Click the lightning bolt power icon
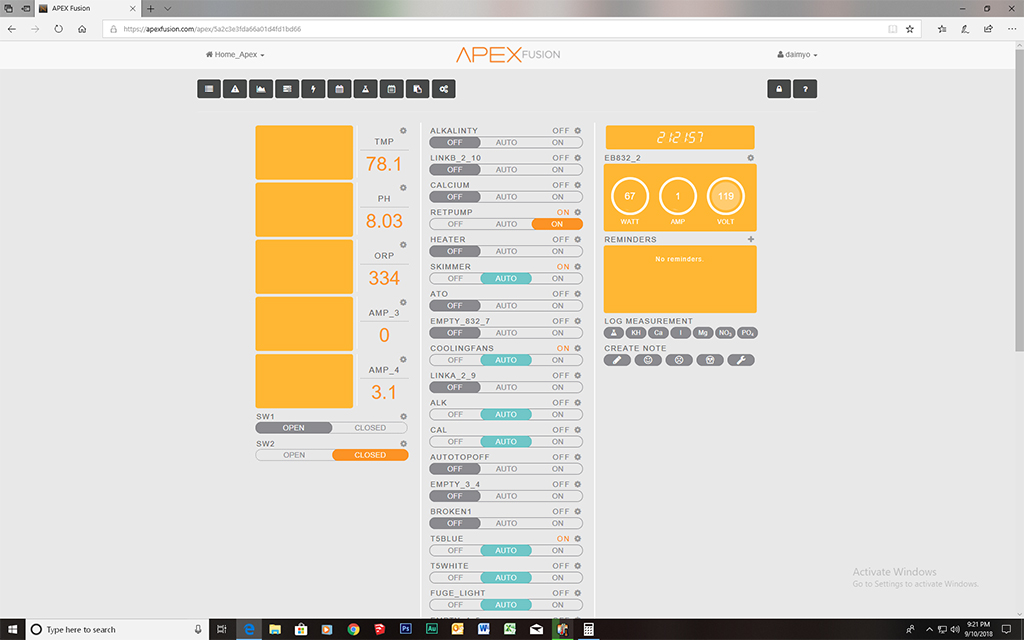Screen dimensions: 1024x640 (x=313, y=89)
